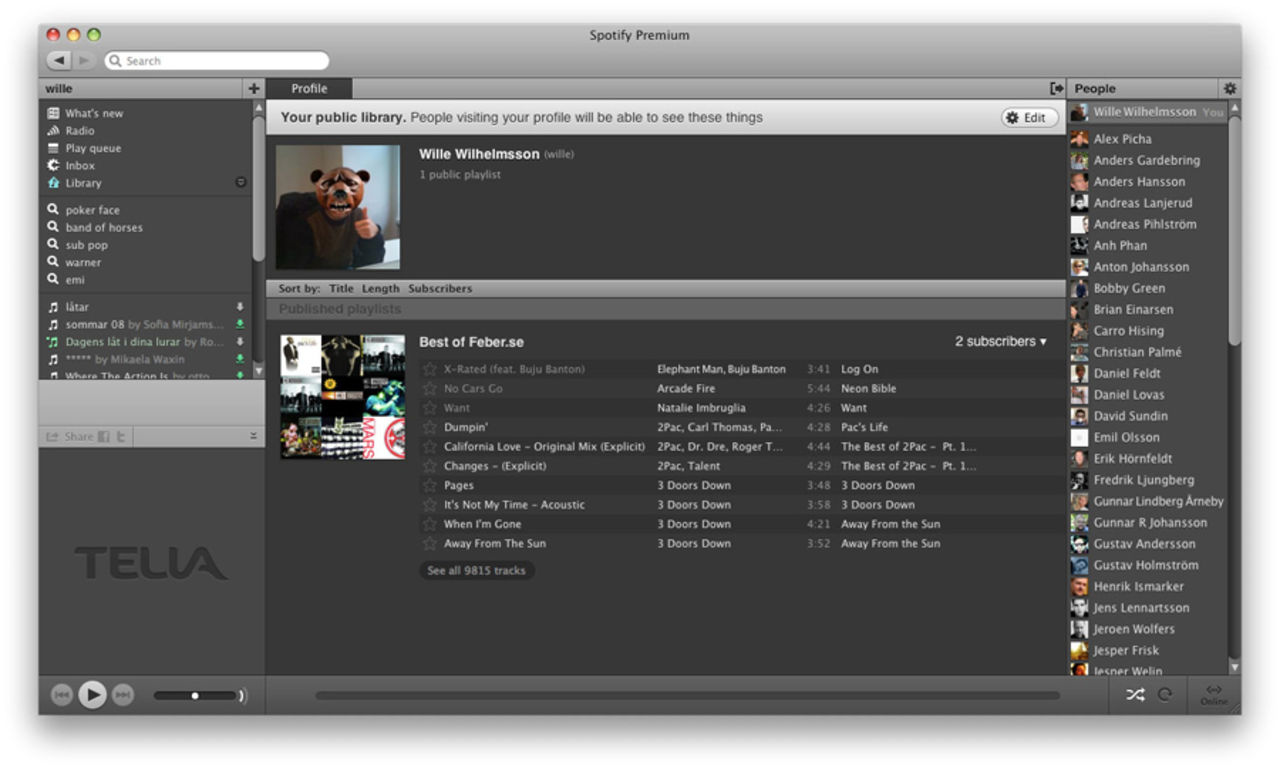The height and width of the screenshot is (768, 1280).
Task: Collapse the share panel with the chevron
Action: (253, 437)
